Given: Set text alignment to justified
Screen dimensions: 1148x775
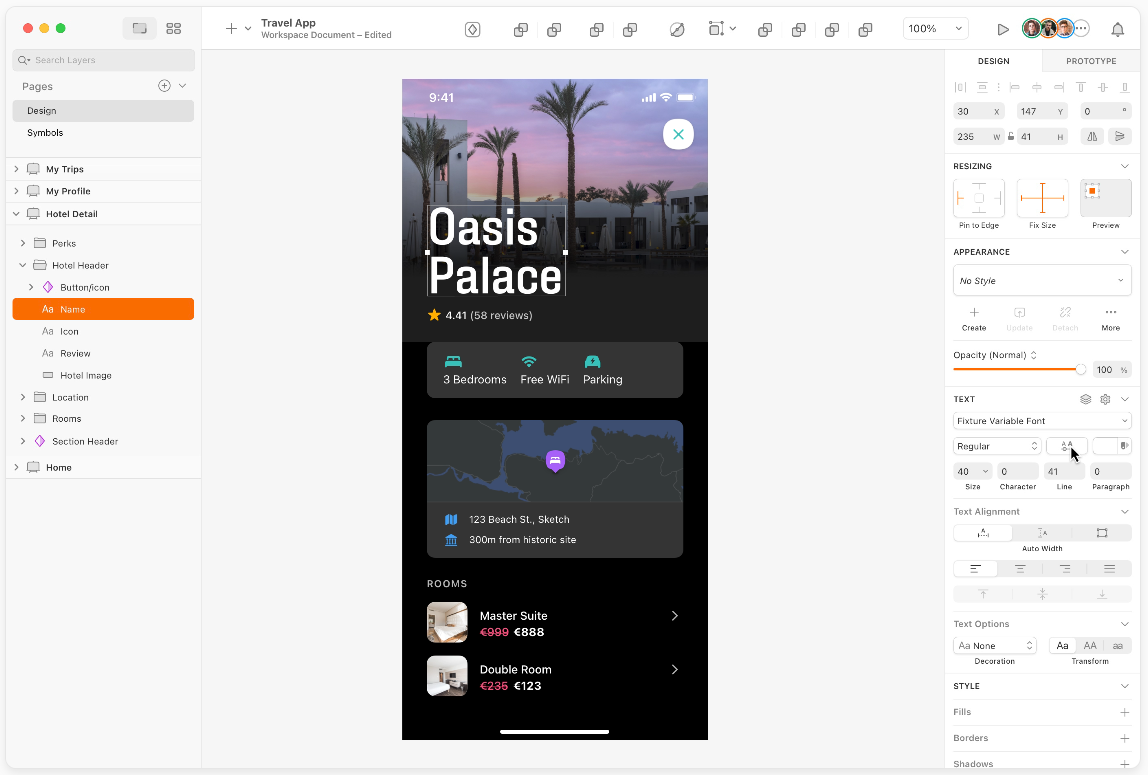Looking at the screenshot, I should coord(1109,569).
